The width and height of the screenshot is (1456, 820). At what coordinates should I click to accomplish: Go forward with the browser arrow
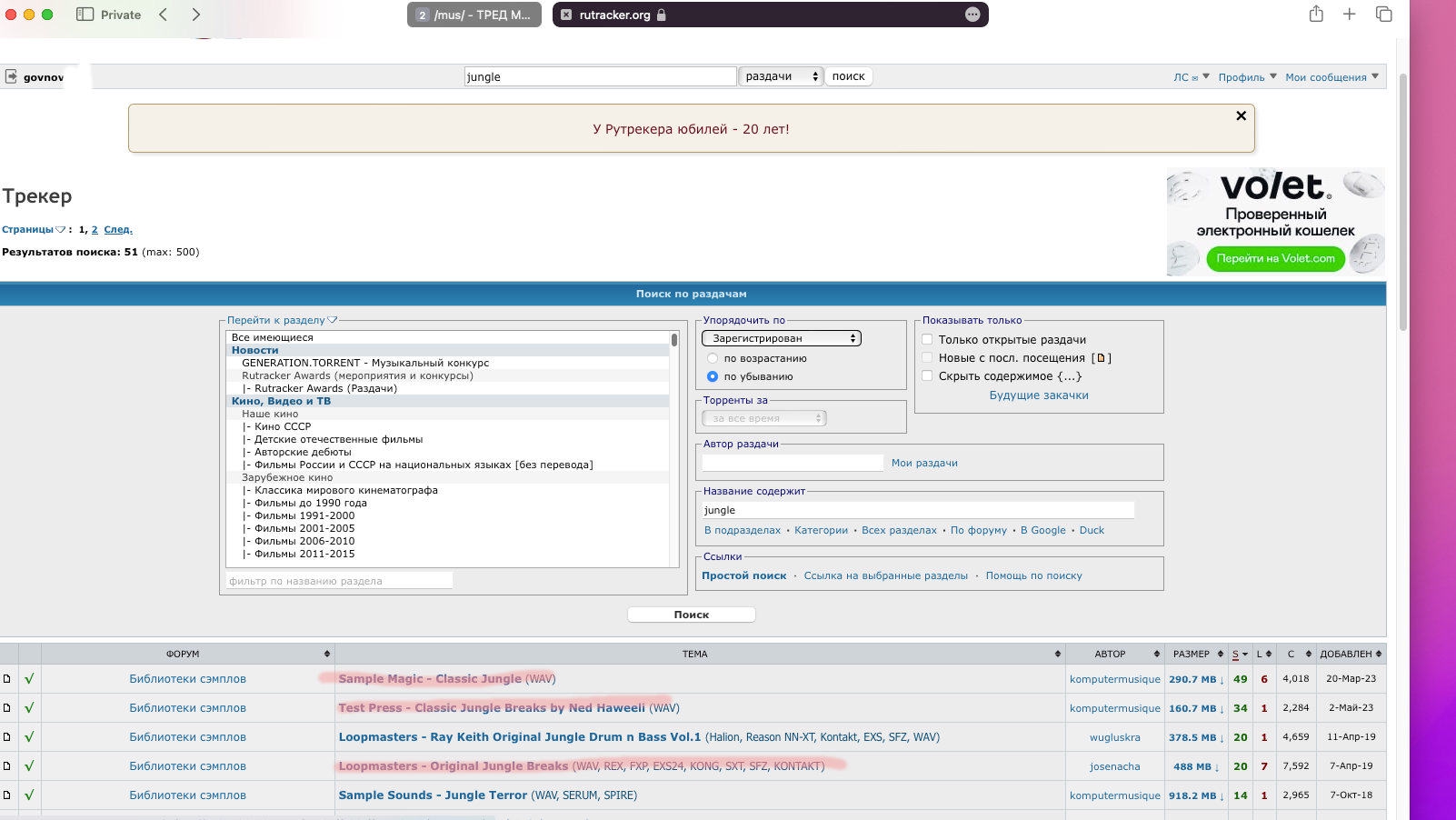[195, 15]
